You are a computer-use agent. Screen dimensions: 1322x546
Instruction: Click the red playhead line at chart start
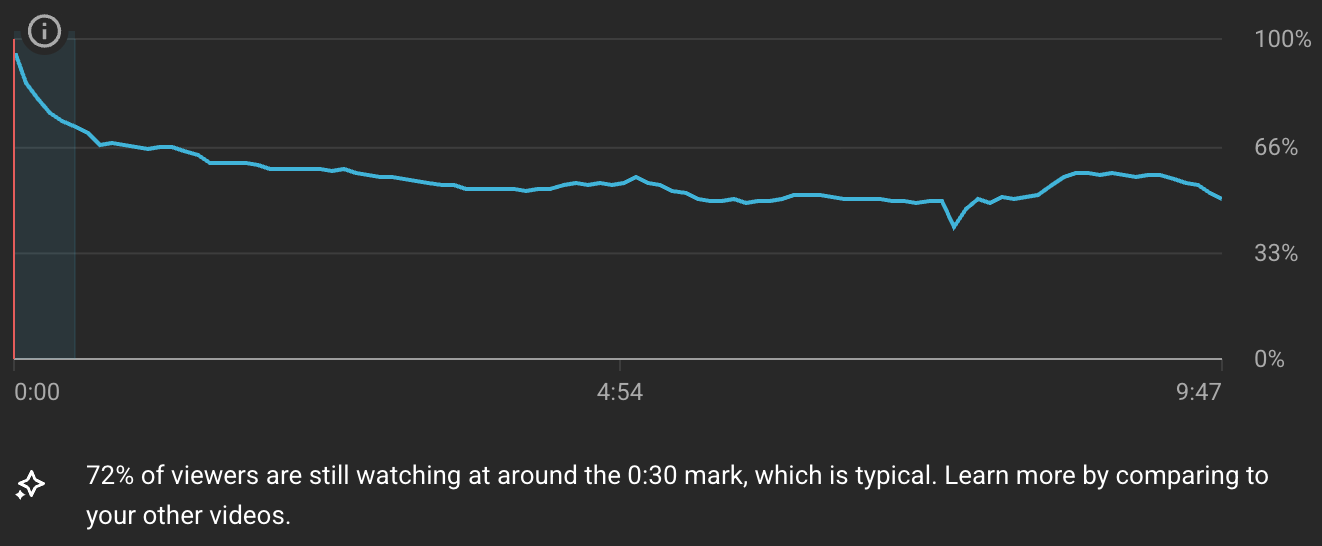14,250
